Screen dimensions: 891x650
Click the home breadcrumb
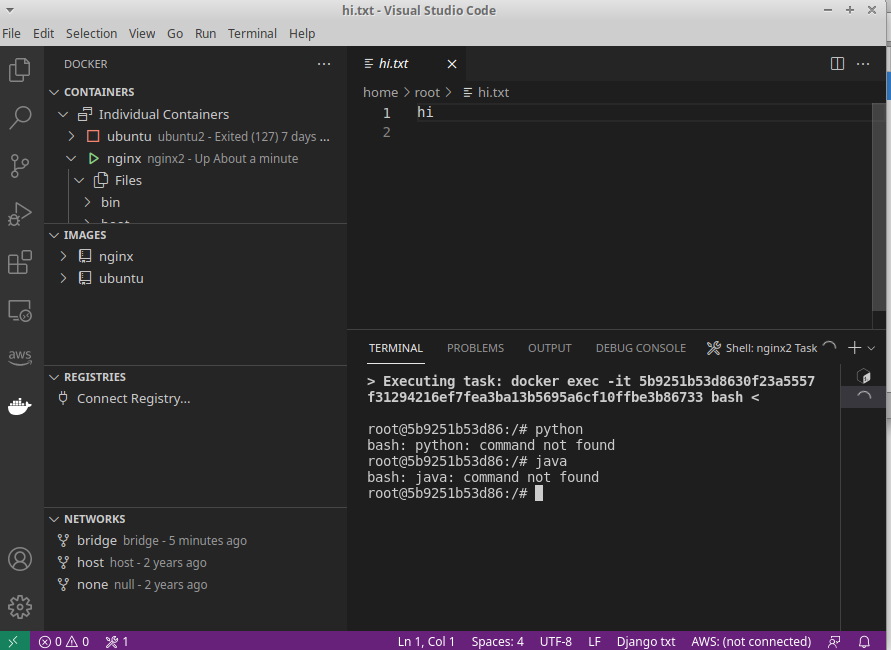click(x=380, y=93)
